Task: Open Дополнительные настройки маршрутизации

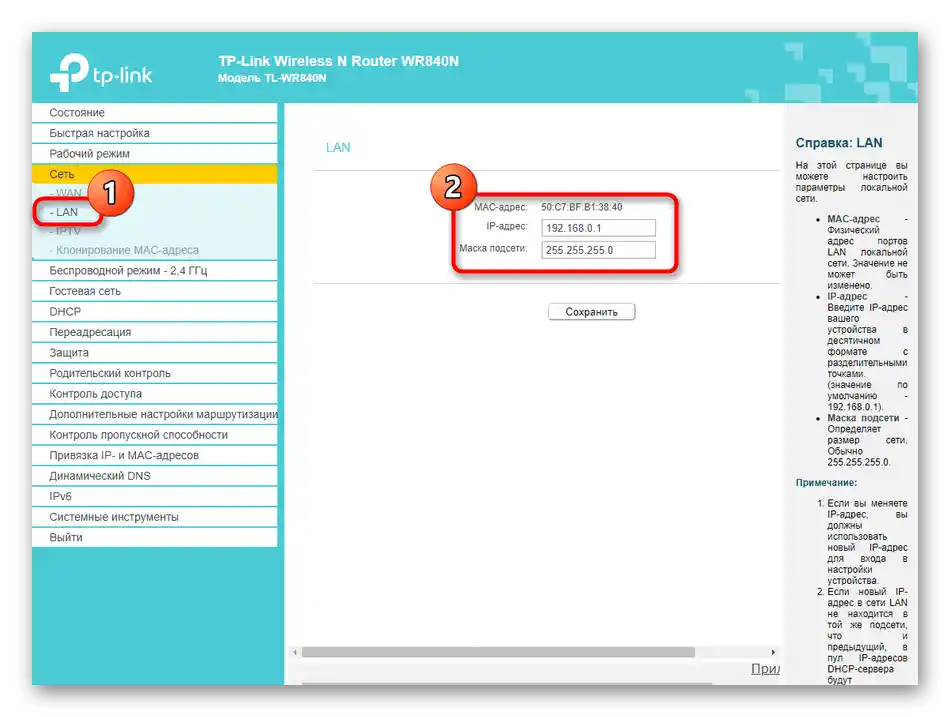Action: point(155,415)
